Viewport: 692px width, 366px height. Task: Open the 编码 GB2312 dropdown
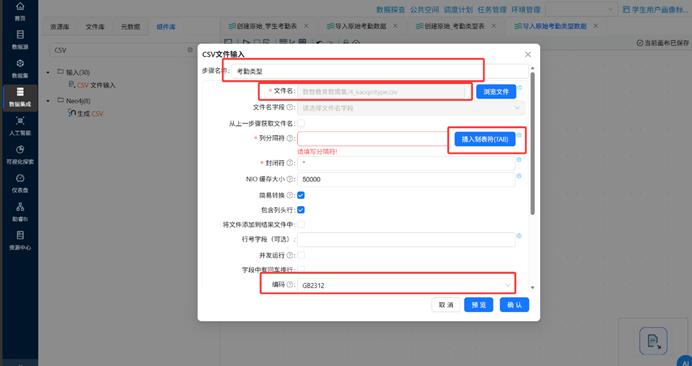[x=406, y=285]
